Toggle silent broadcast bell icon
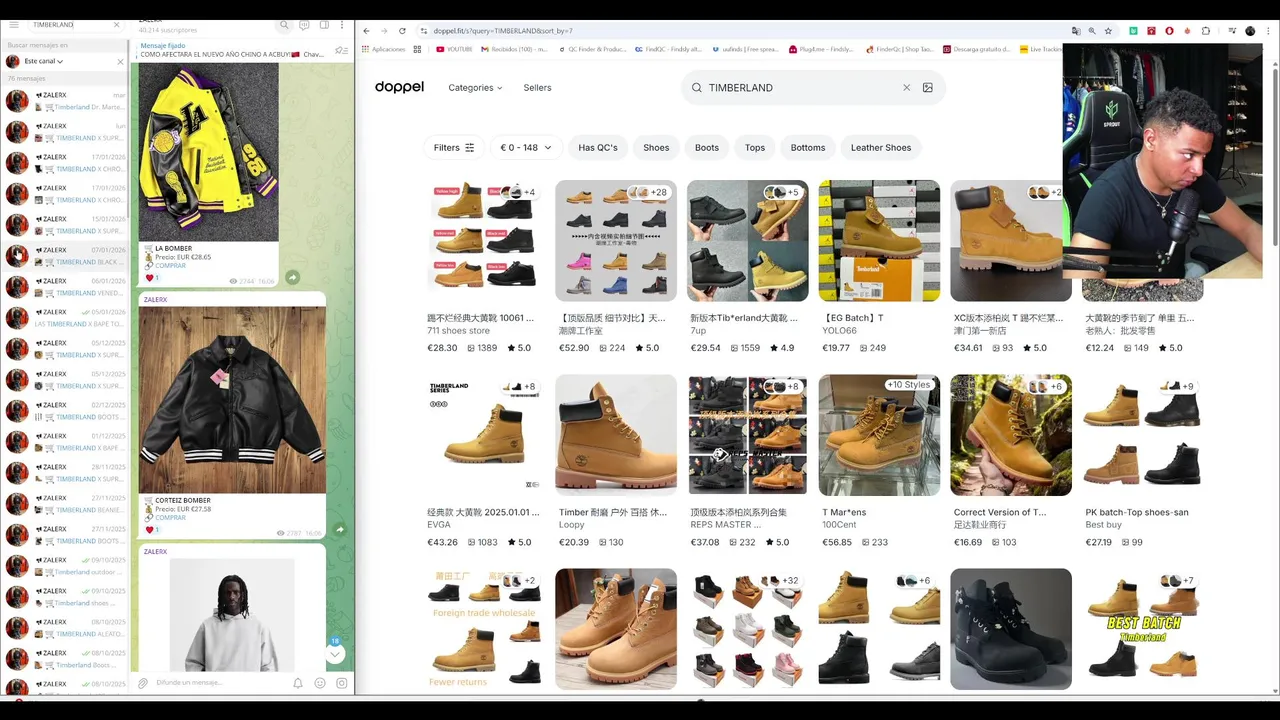 tap(298, 683)
